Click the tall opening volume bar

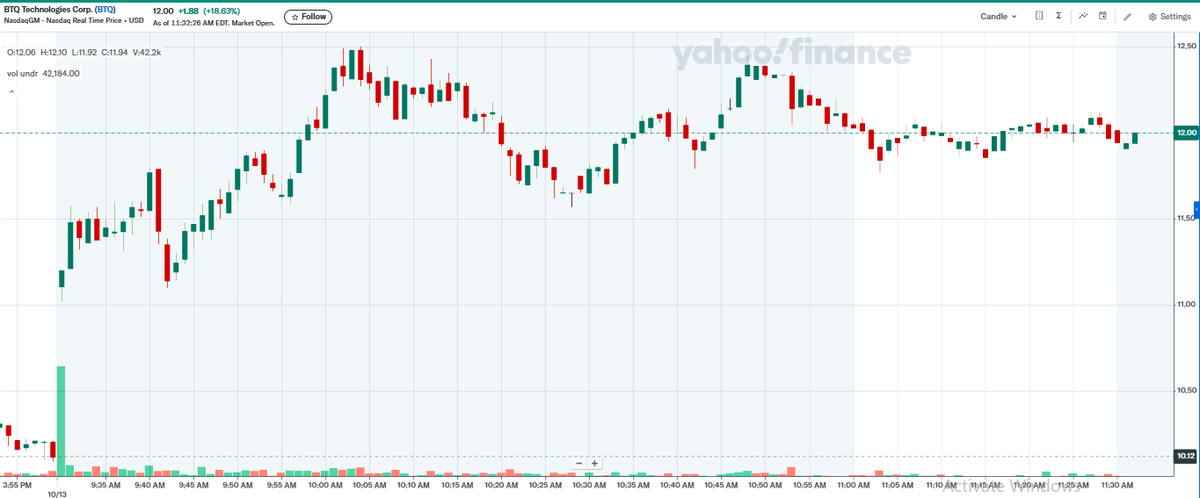(x=61, y=420)
